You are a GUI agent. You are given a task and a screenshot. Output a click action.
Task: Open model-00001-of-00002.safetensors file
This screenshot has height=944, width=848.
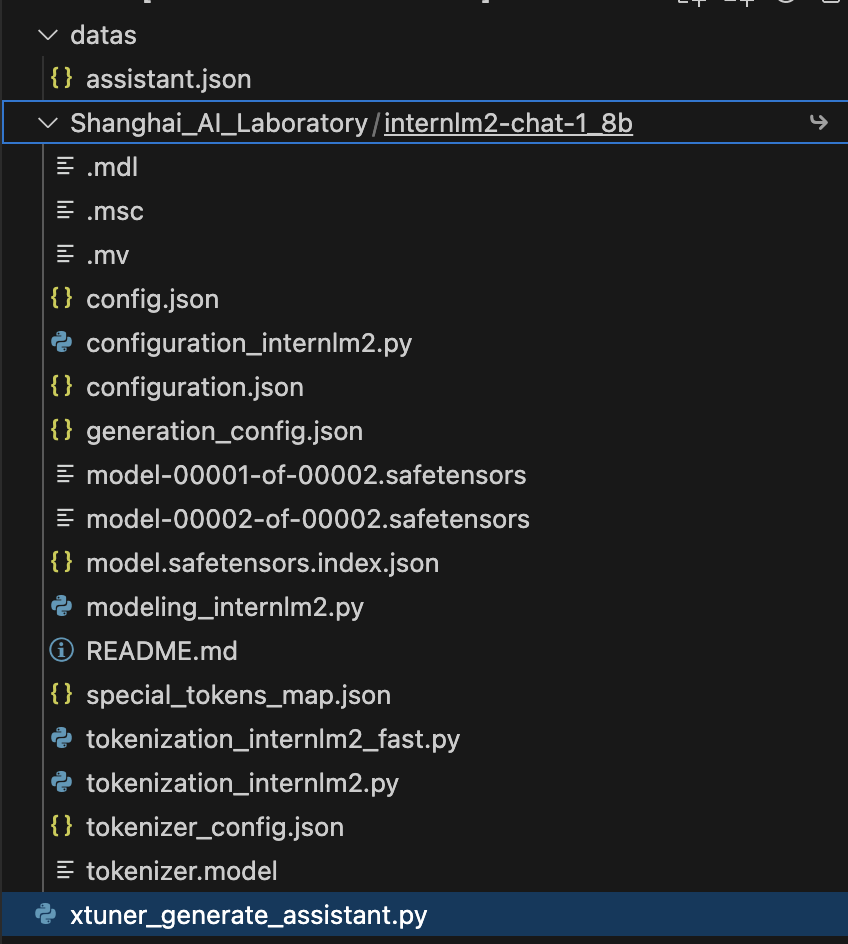click(x=306, y=475)
